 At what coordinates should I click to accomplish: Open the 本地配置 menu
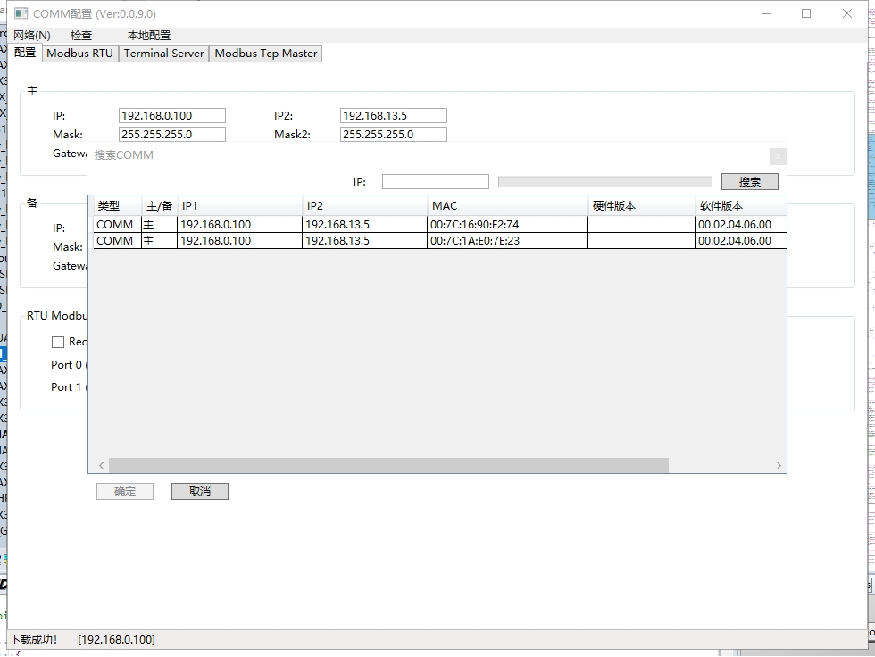(x=149, y=35)
